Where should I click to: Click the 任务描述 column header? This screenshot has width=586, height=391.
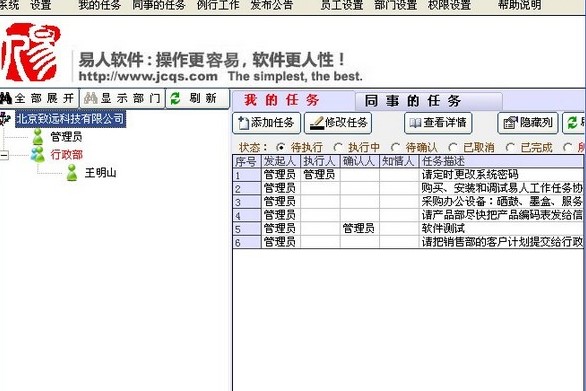pyautogui.click(x=501, y=161)
